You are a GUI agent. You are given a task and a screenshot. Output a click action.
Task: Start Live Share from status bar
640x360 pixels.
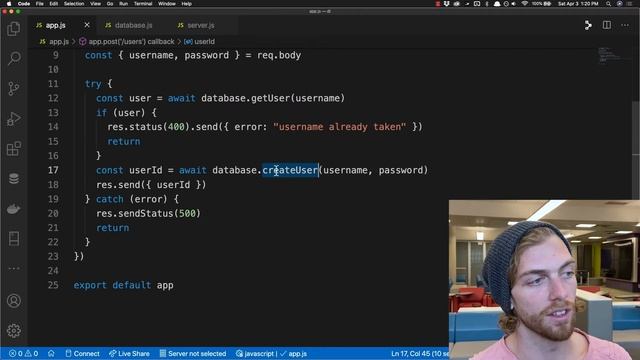pos(129,353)
